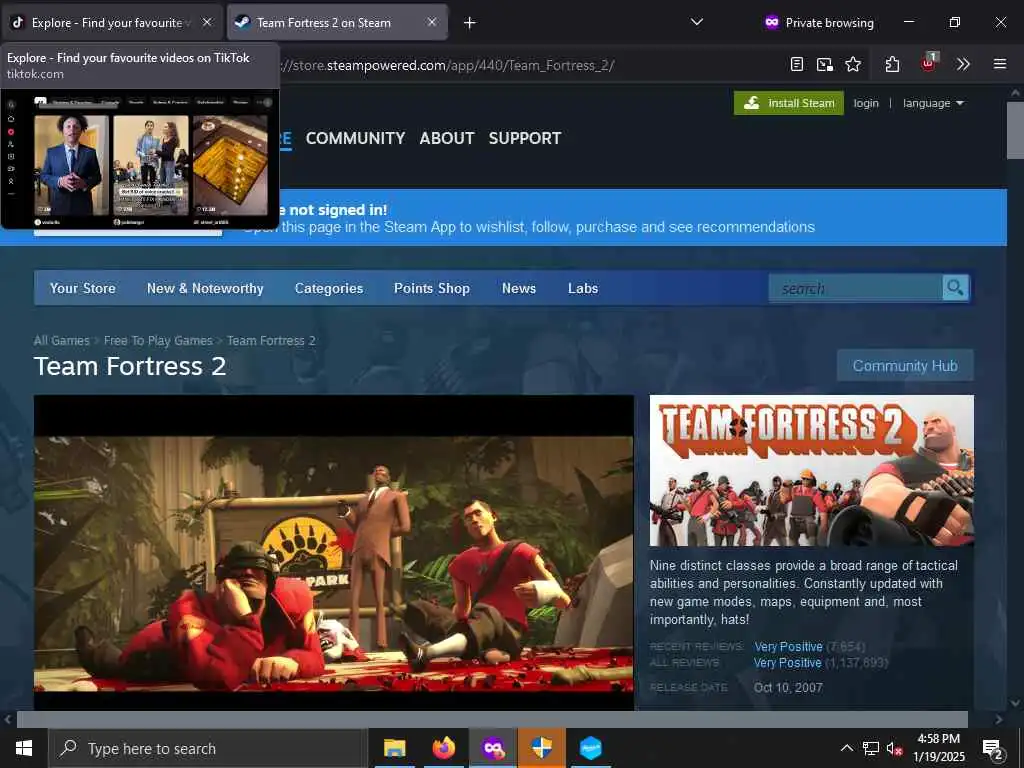Follow the Free To Play Games breadcrumb
1024x768 pixels.
point(158,340)
